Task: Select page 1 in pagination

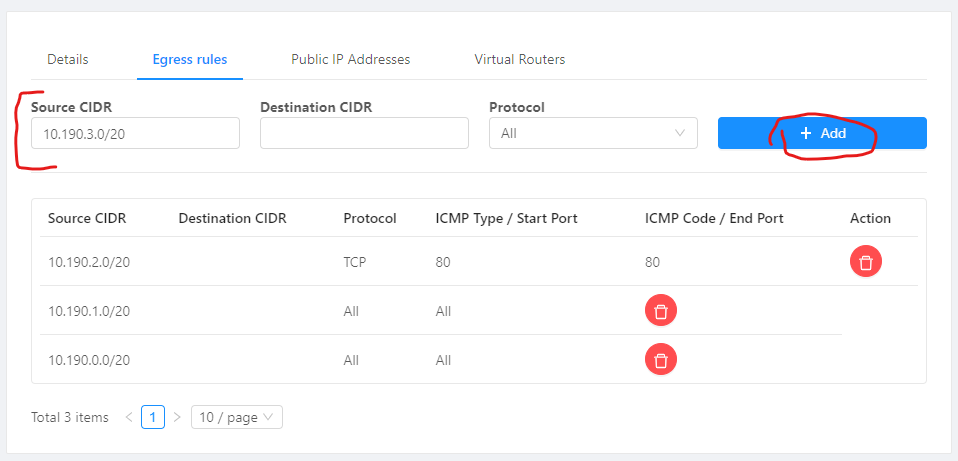Action: (x=153, y=417)
